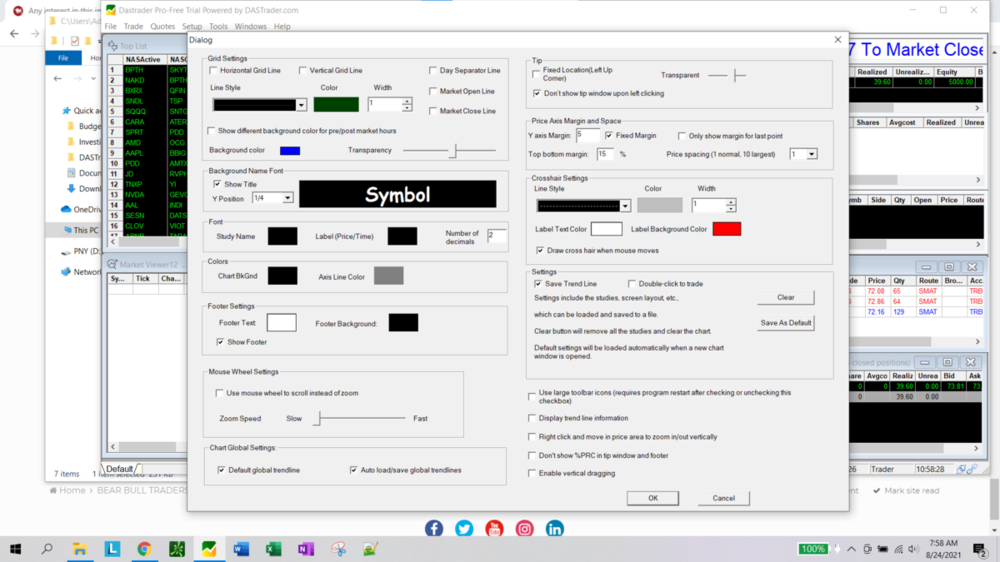The image size is (1000, 562).
Task: Click the Number of decimals field
Action: point(496,235)
